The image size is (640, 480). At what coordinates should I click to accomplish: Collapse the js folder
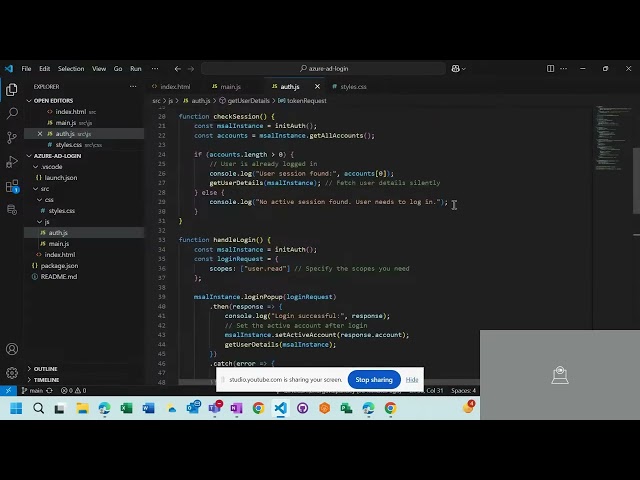point(40,222)
